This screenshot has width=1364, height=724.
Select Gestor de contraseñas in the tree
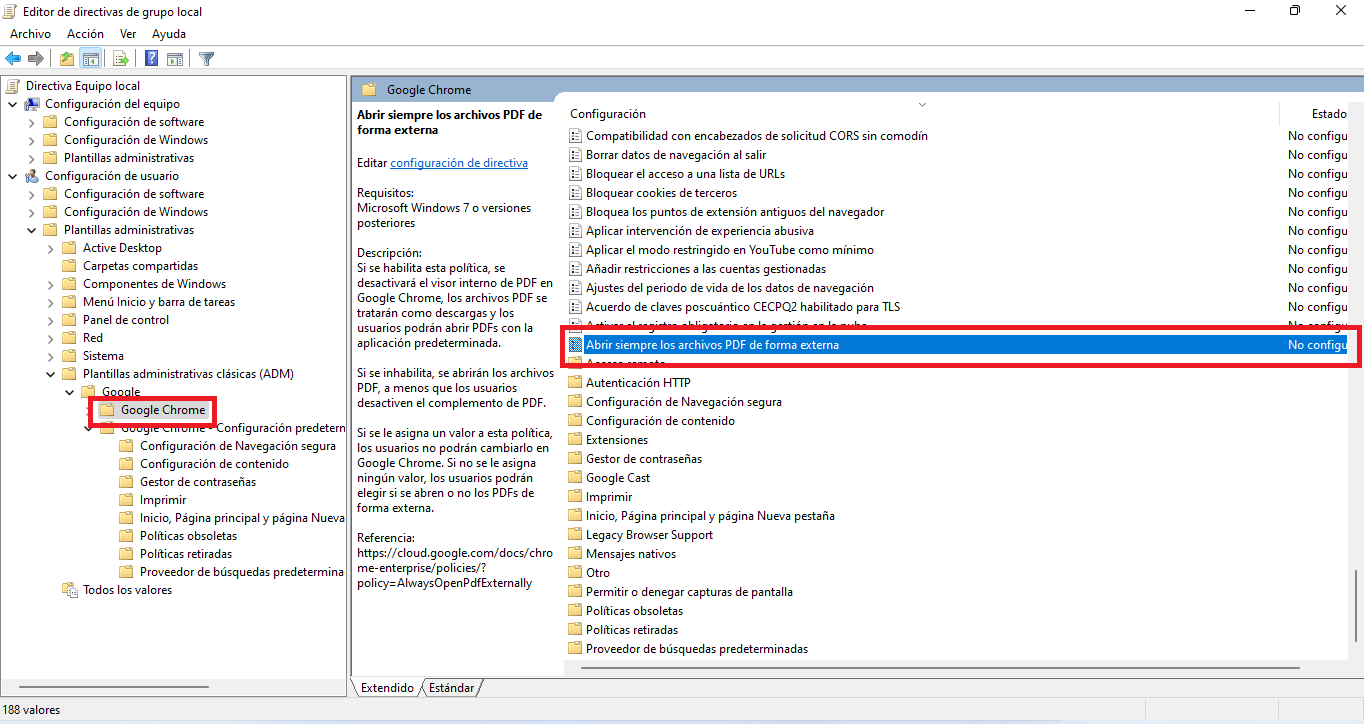tap(198, 482)
